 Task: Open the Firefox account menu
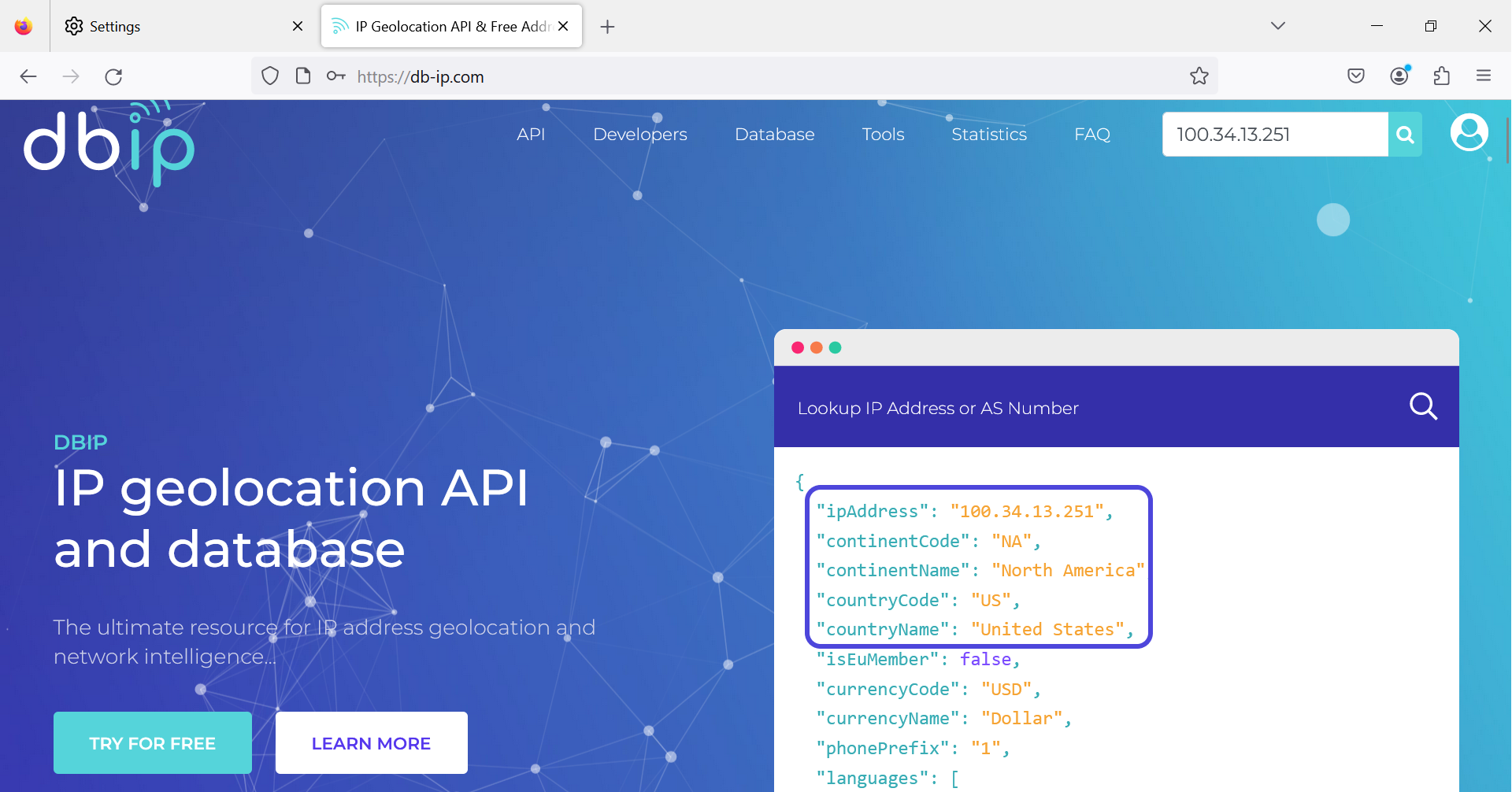click(1399, 76)
